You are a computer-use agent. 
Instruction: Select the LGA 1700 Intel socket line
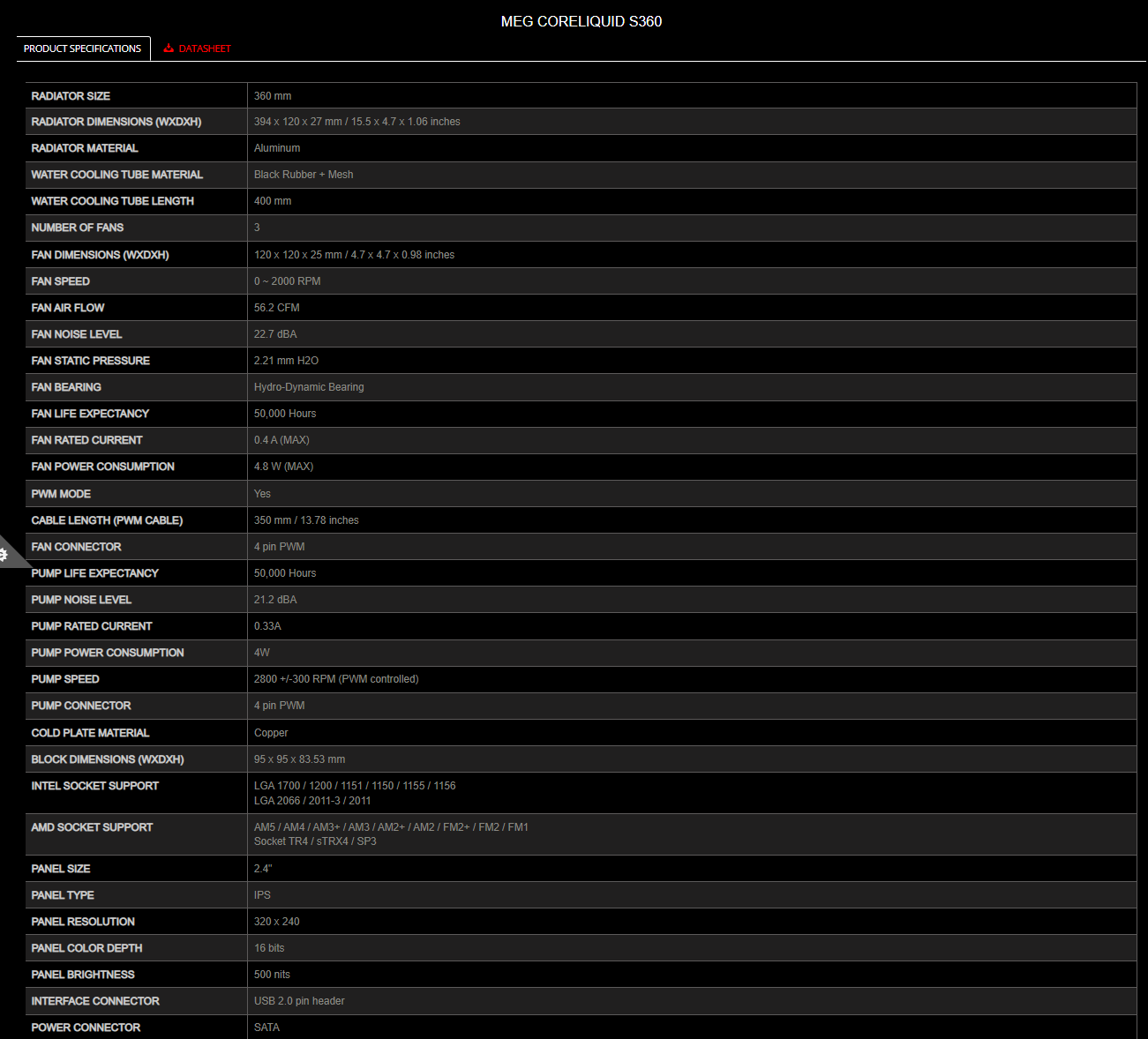point(355,786)
